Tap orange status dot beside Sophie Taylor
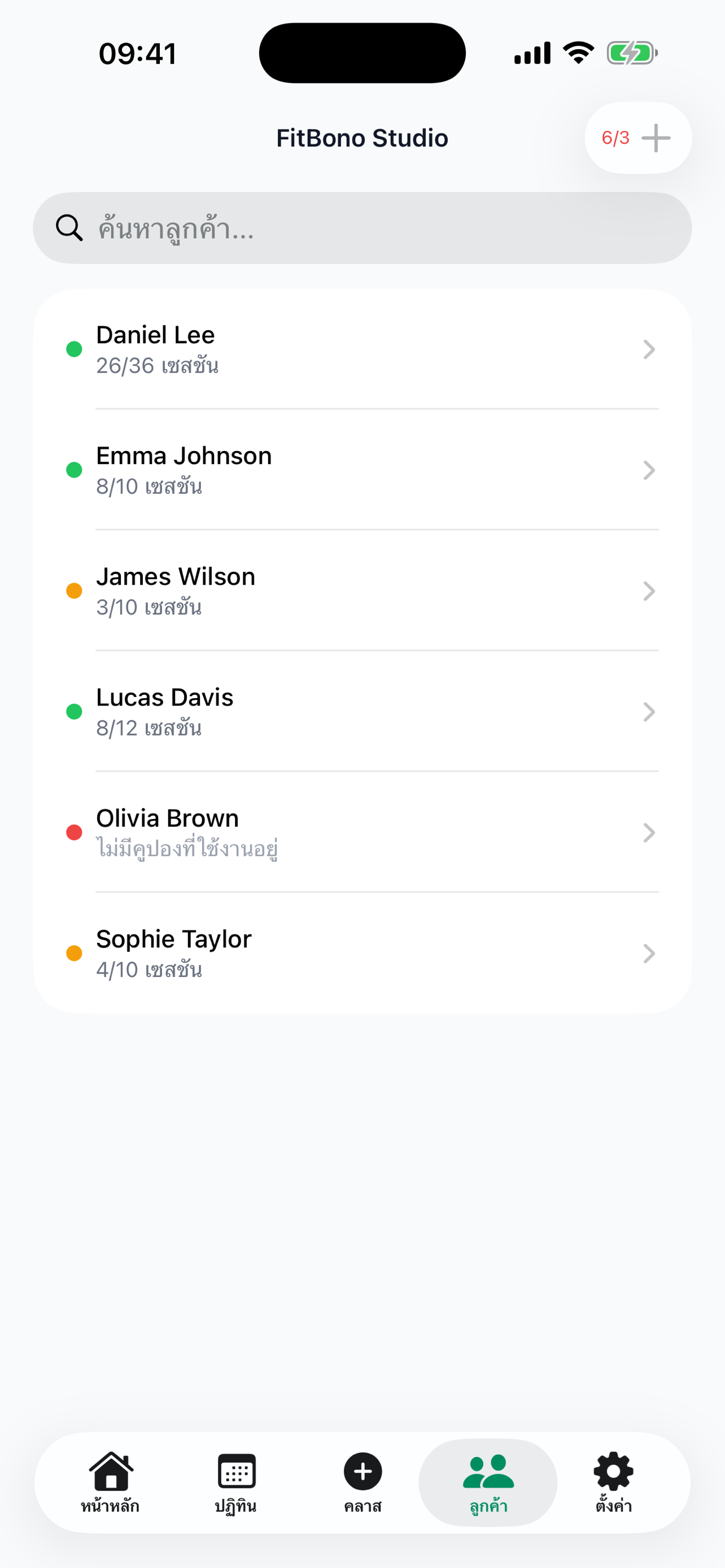Viewport: 725px width, 1568px height. [x=75, y=953]
